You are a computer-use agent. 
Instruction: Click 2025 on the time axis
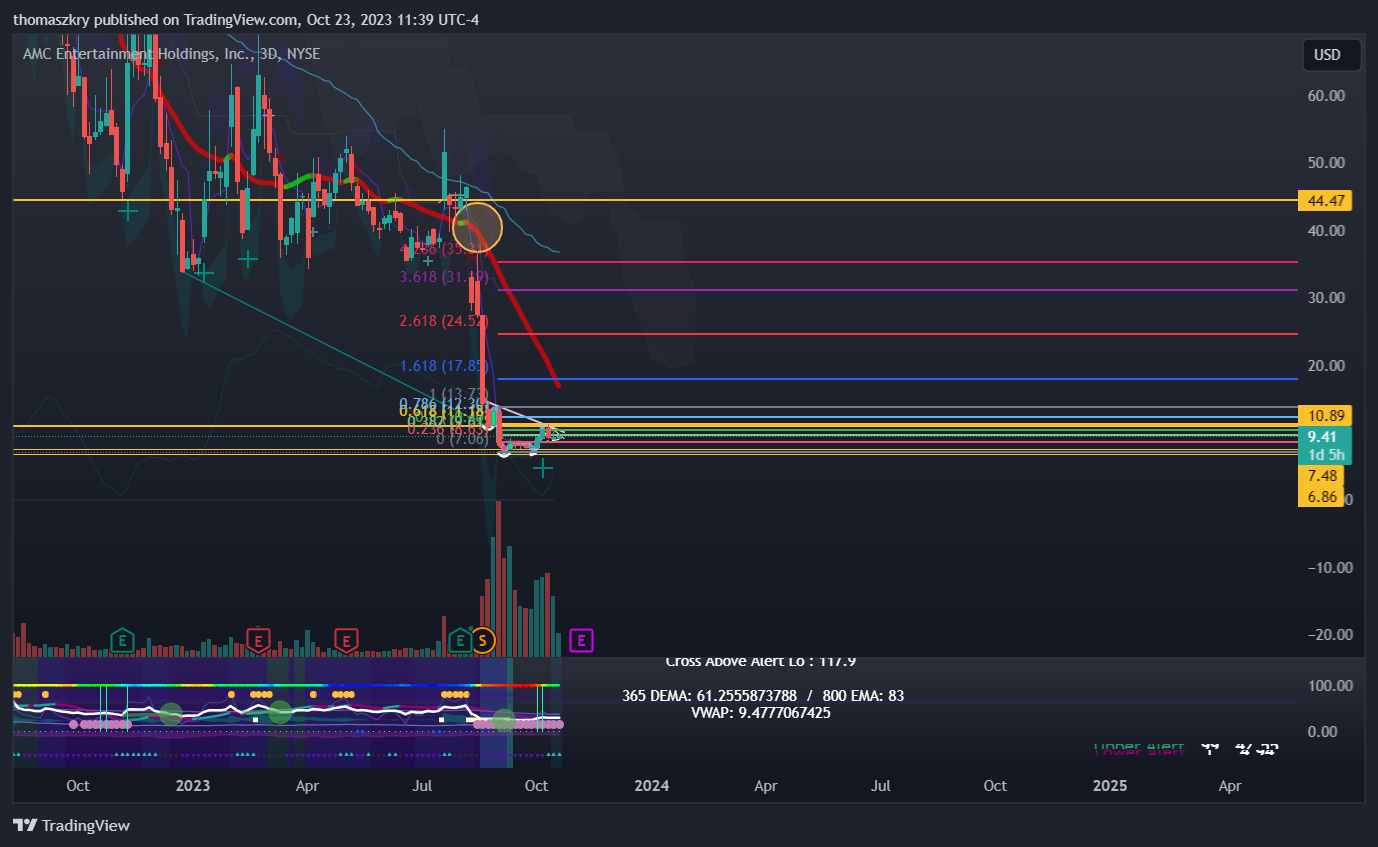coord(1110,786)
